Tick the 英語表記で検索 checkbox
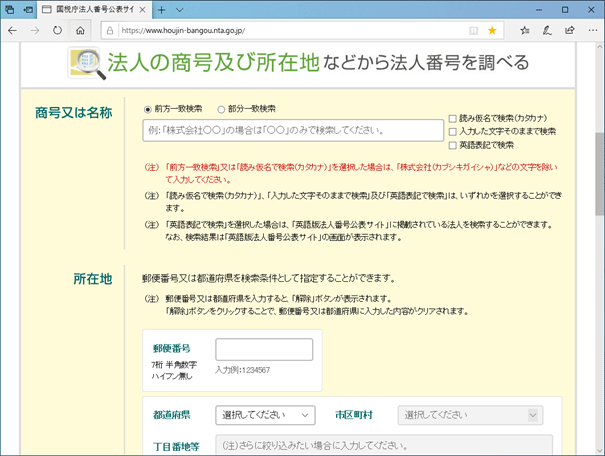The height and width of the screenshot is (456, 605). pyautogui.click(x=453, y=145)
